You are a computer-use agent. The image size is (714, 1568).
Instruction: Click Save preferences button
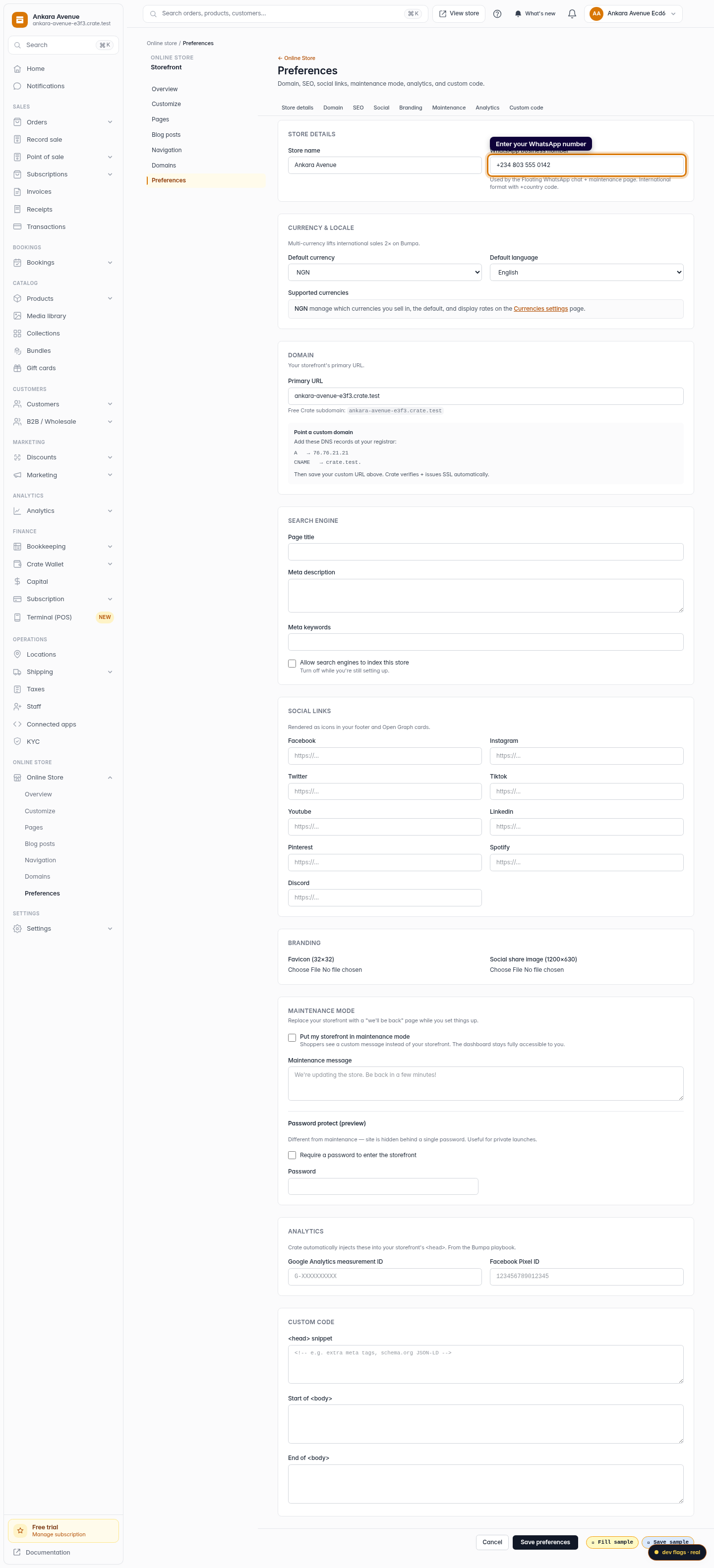pos(545,1542)
